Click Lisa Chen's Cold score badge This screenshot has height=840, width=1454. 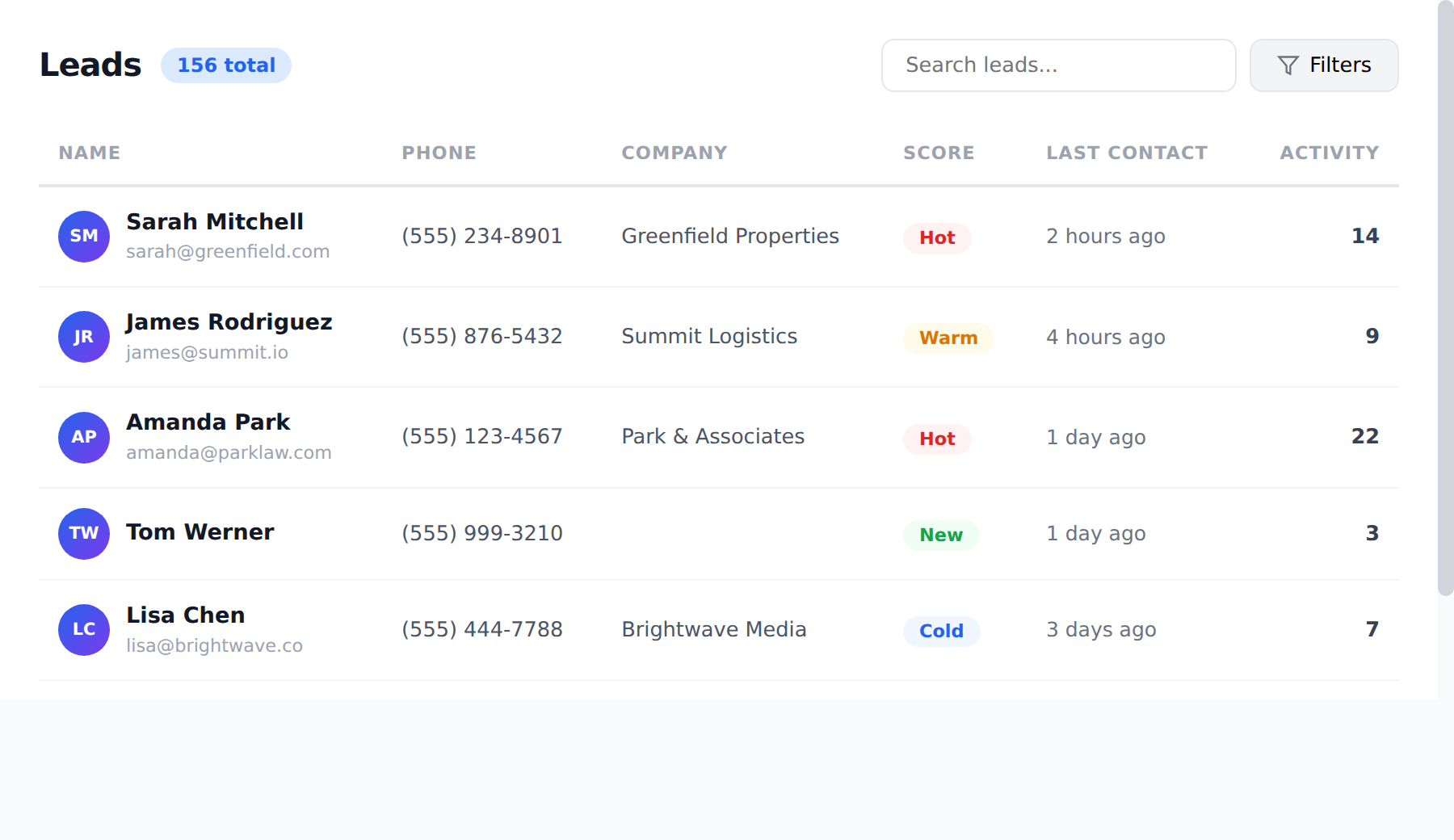point(941,631)
